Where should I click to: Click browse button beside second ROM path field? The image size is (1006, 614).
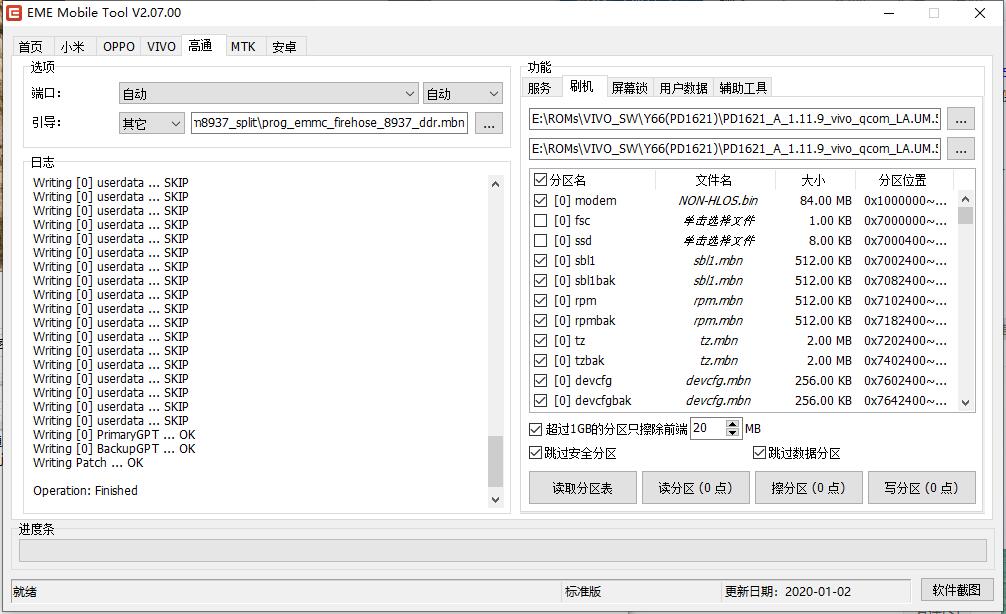(960, 148)
